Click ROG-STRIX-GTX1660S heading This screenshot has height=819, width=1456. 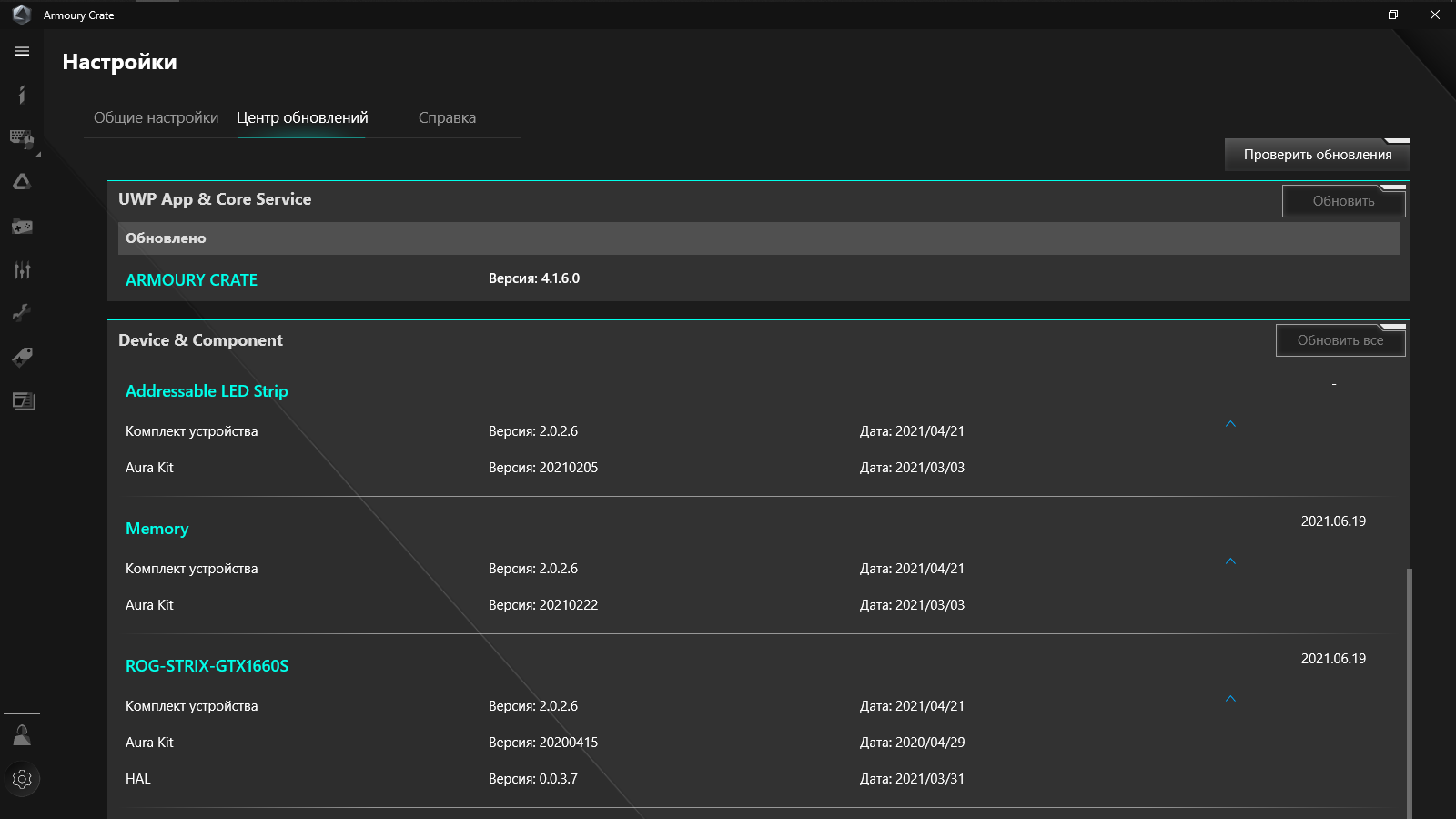[x=207, y=666]
